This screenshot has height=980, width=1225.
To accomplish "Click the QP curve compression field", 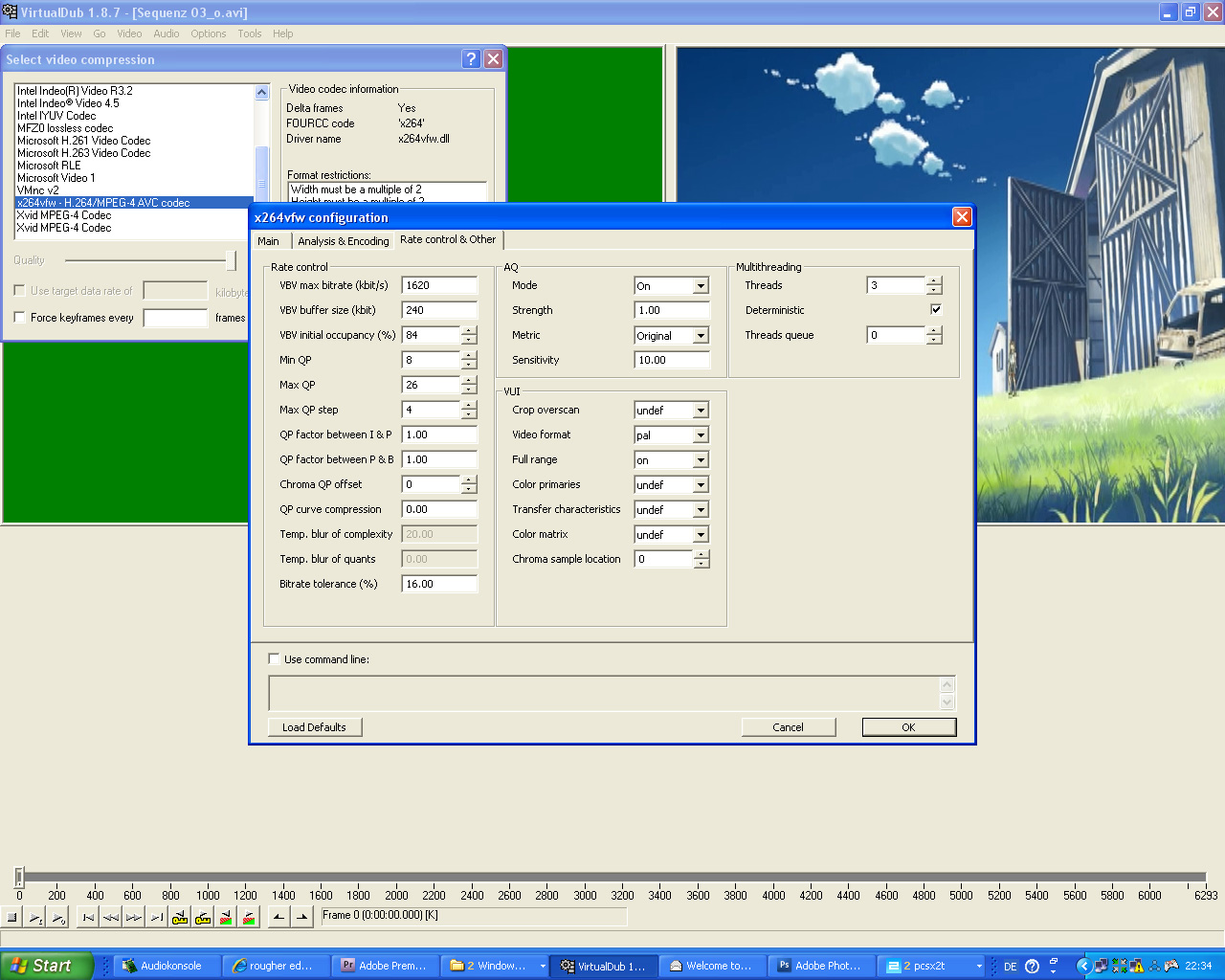I will pos(439,509).
